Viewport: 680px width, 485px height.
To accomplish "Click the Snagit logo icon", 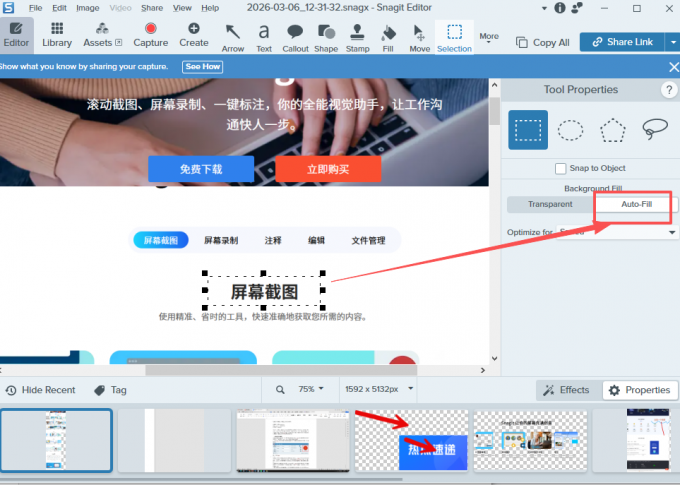I will pos(8,7).
